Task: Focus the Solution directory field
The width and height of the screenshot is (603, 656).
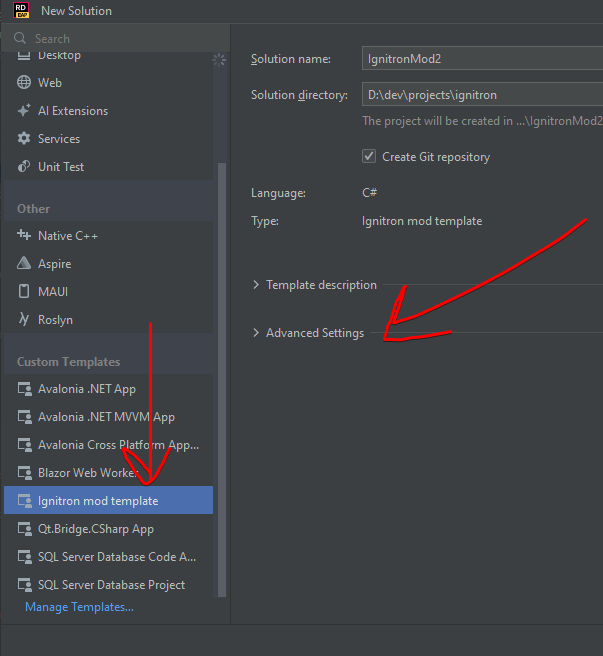Action: tap(482, 94)
